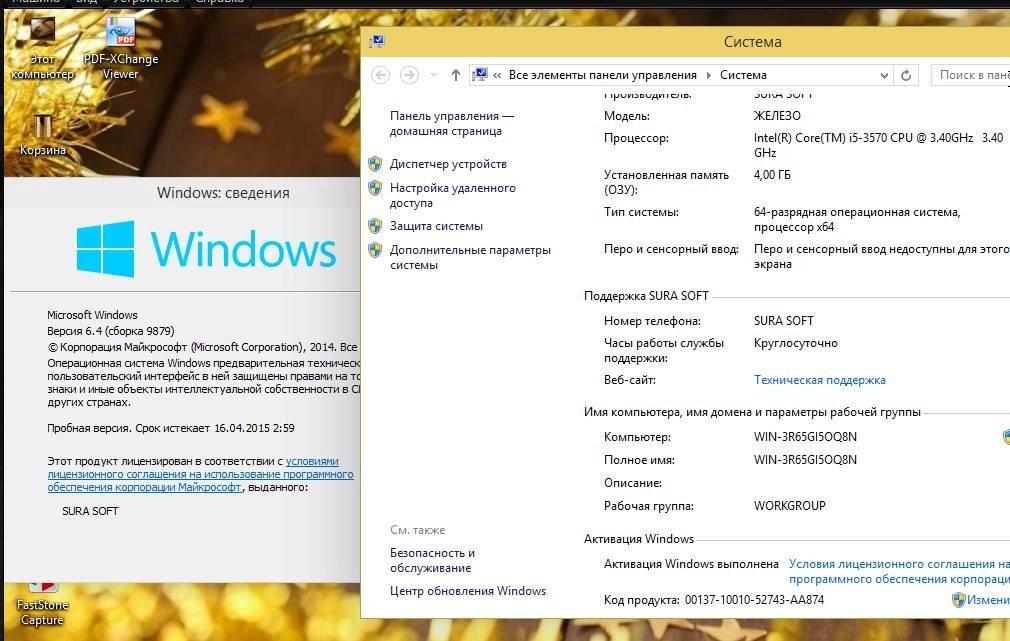Click the shield icon beside Защита системы

click(x=375, y=226)
